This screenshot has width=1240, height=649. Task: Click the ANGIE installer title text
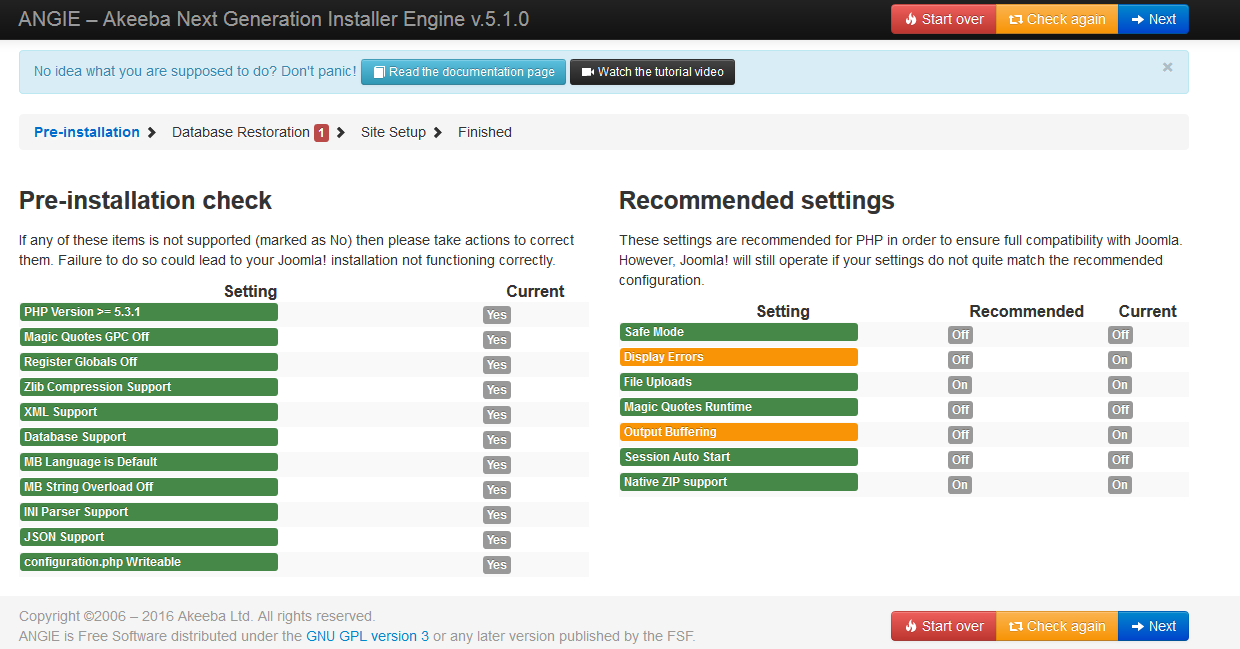273,19
